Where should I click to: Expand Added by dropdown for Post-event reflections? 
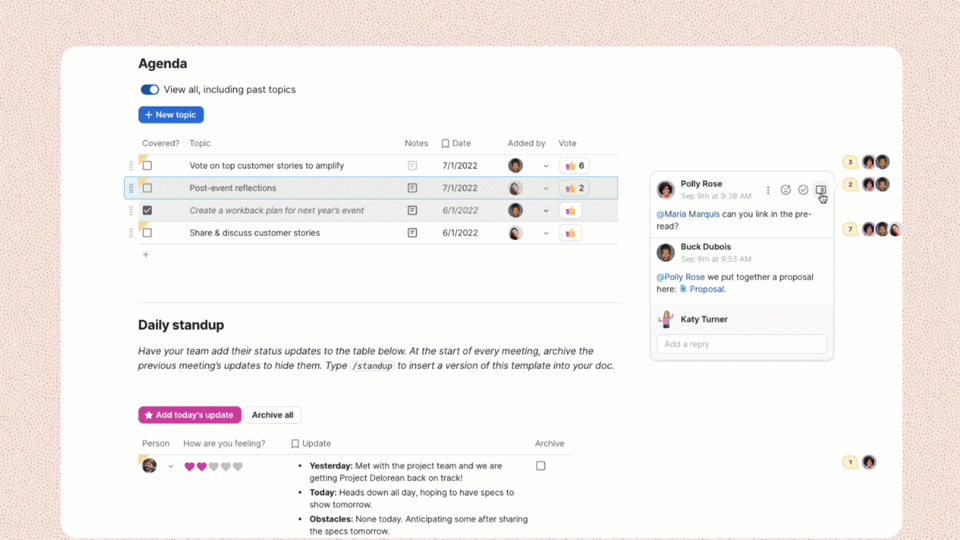click(546, 188)
